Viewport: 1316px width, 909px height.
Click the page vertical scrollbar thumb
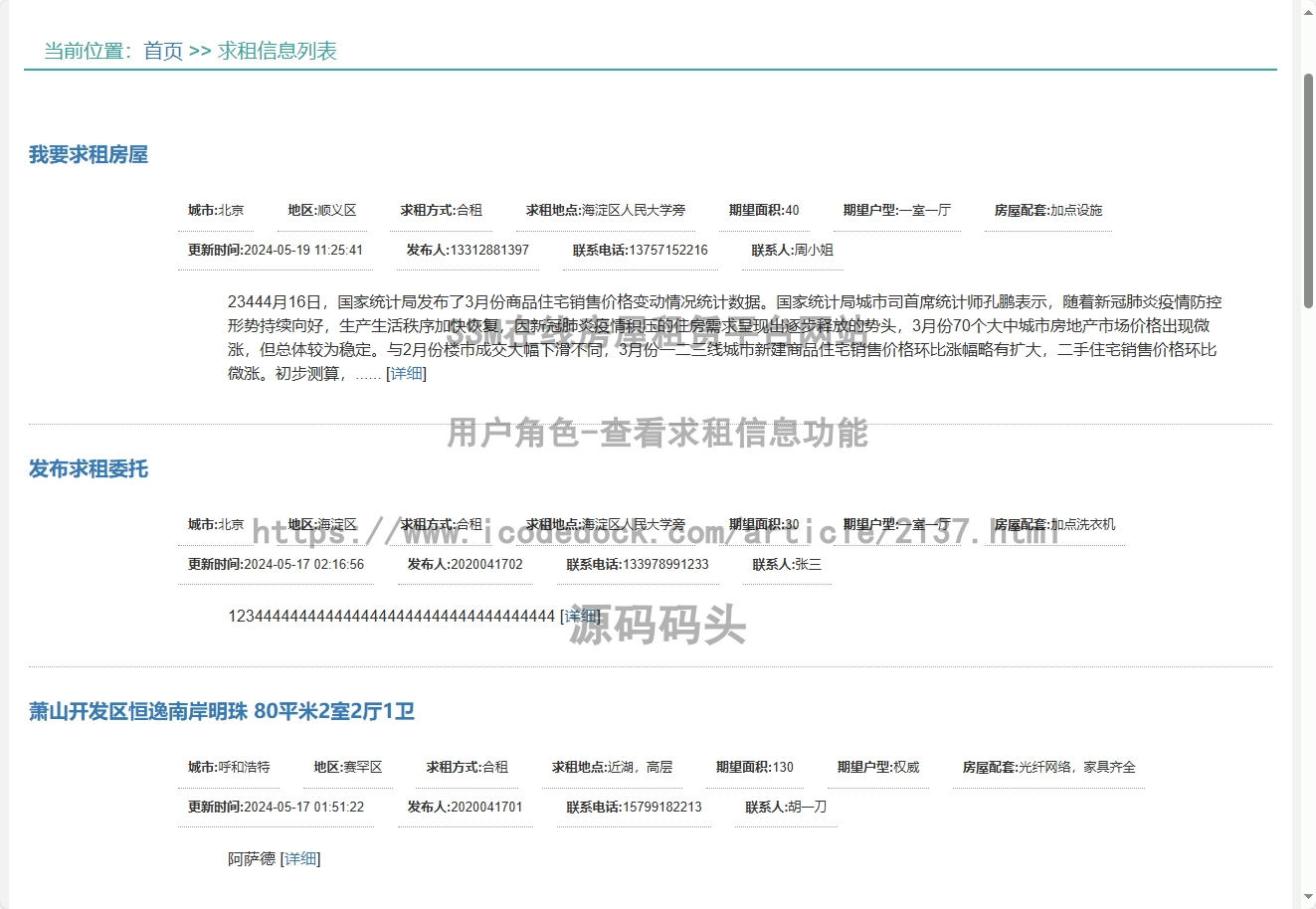pos(1308,189)
